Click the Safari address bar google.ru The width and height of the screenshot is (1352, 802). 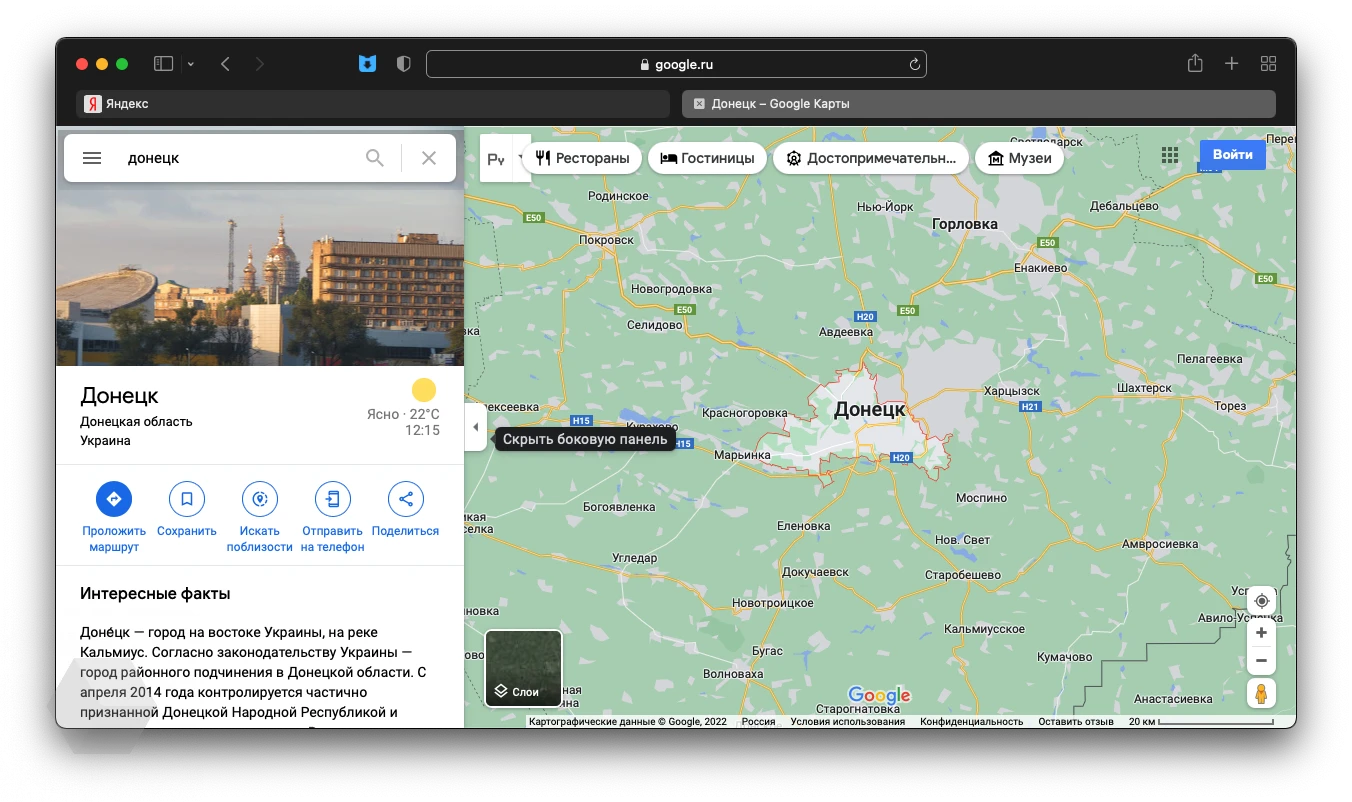click(x=676, y=64)
